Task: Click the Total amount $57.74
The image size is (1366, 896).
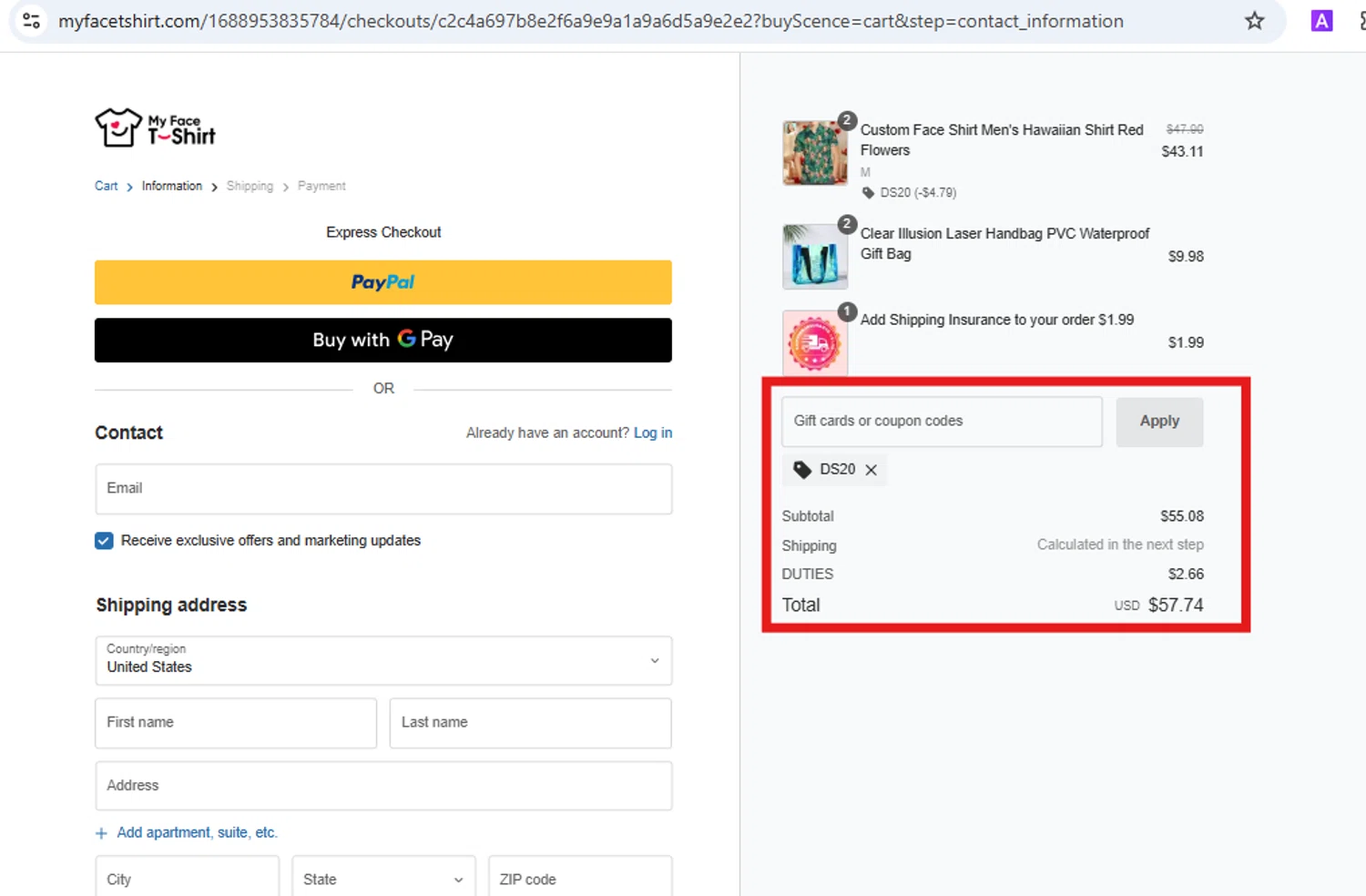Action: pos(1176,605)
